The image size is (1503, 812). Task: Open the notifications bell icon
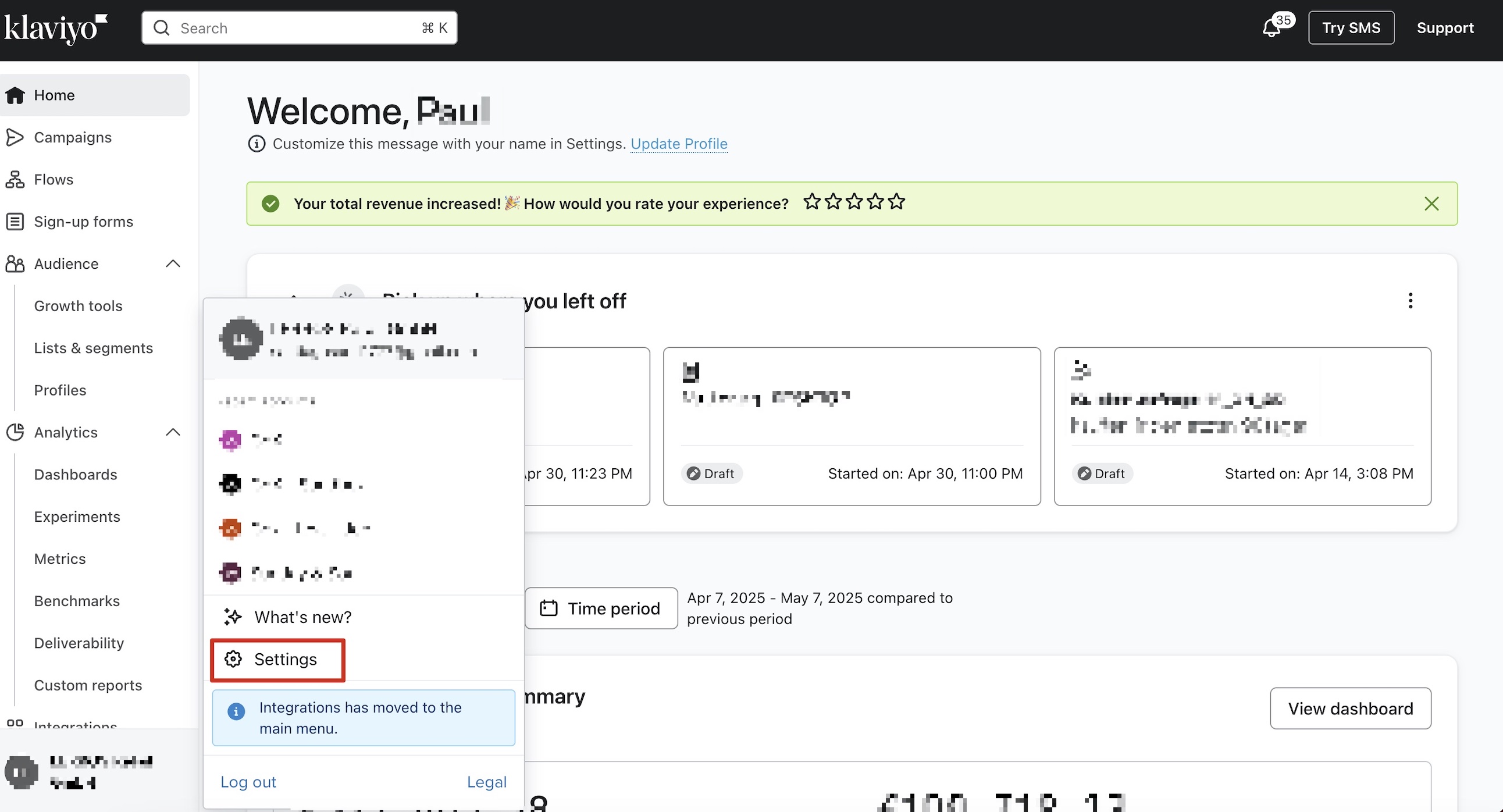[x=1272, y=28]
